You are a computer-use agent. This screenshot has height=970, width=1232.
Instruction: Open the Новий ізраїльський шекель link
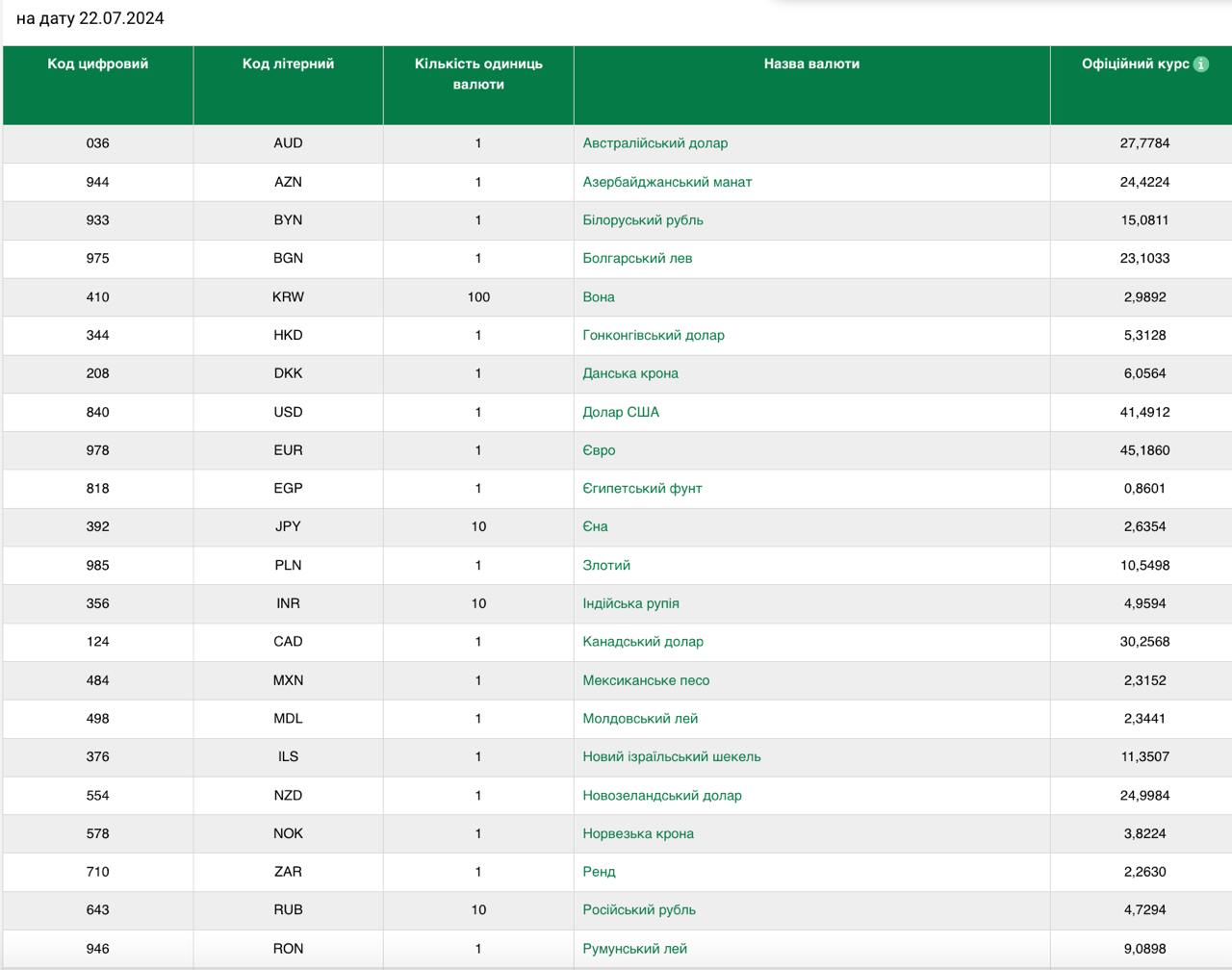click(x=671, y=756)
